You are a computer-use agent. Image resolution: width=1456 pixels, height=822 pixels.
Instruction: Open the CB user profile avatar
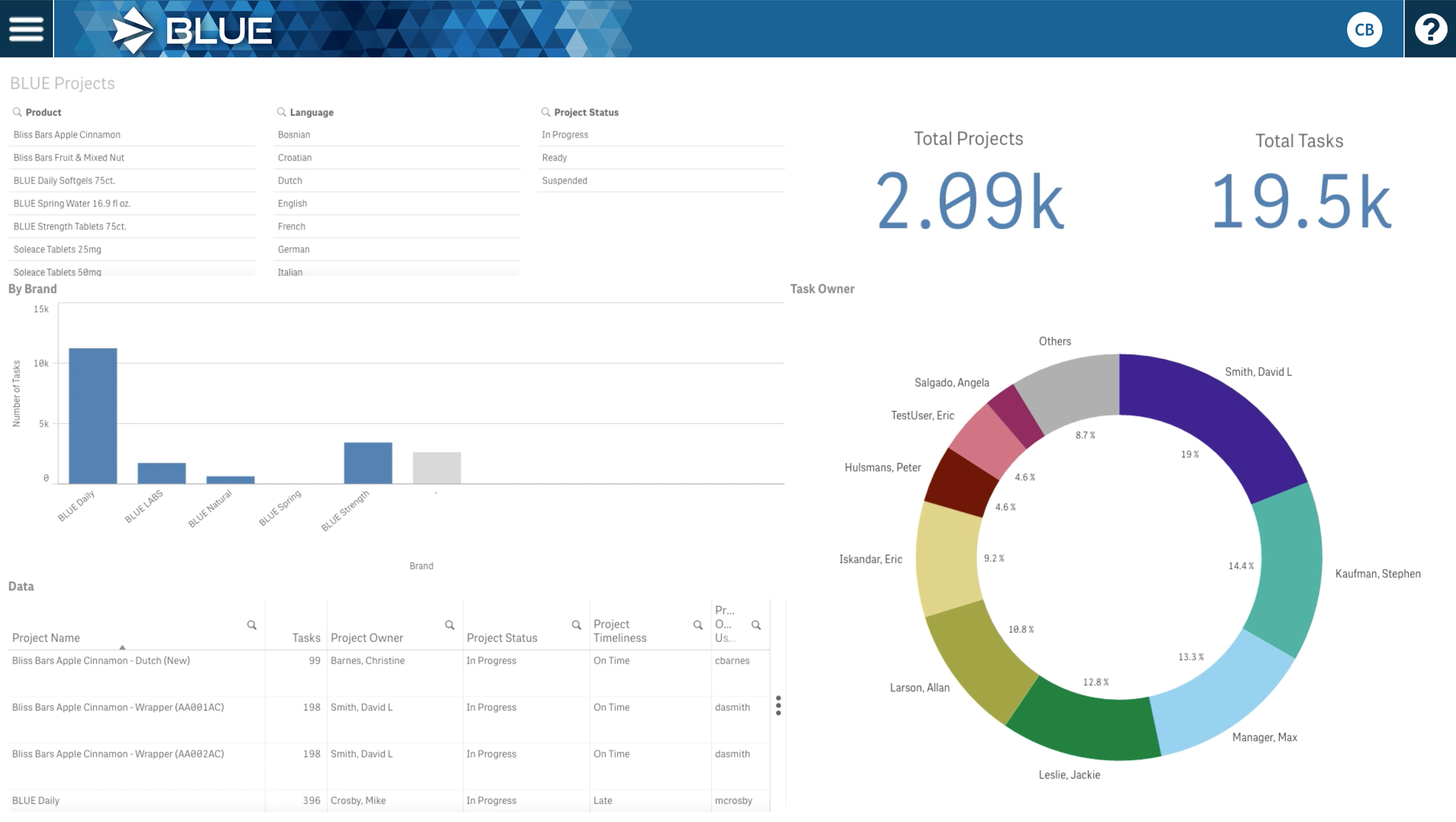[1364, 29]
